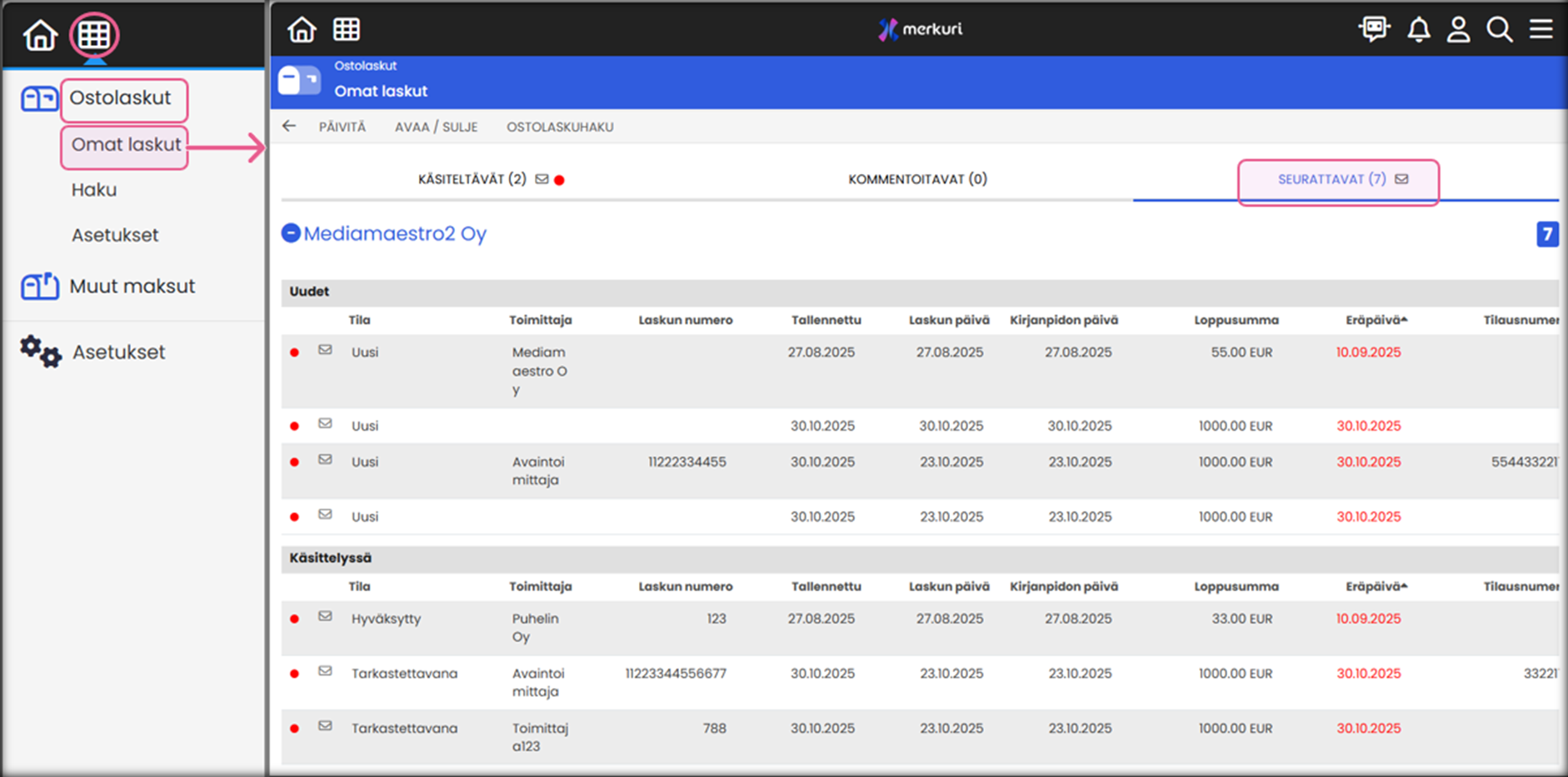1568x777 pixels.
Task: Expand the Muut maksut sidebar section
Action: pyautogui.click(x=132, y=286)
